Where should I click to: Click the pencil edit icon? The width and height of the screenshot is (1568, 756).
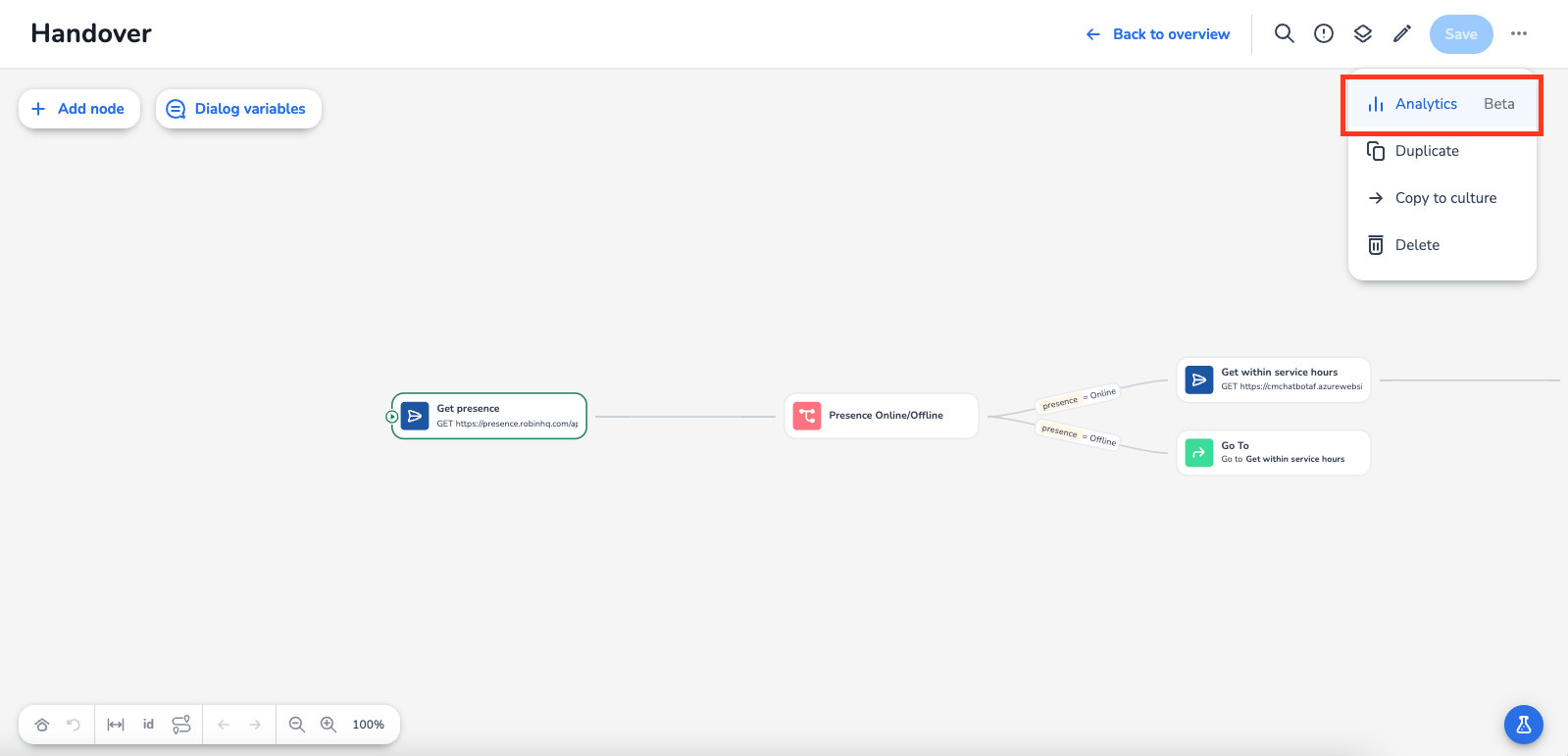pos(1402,33)
